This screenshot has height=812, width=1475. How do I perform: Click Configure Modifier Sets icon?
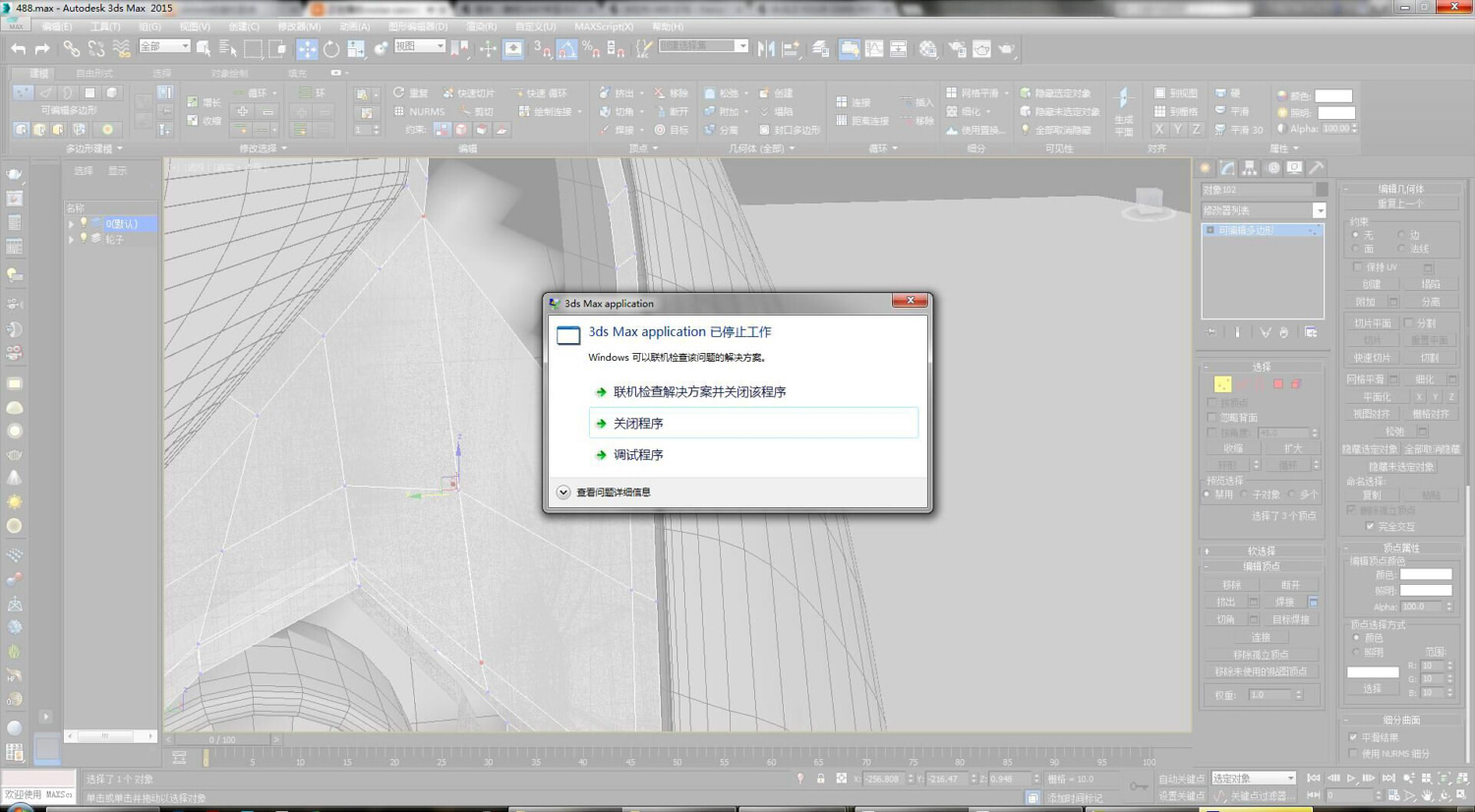pos(1311,332)
